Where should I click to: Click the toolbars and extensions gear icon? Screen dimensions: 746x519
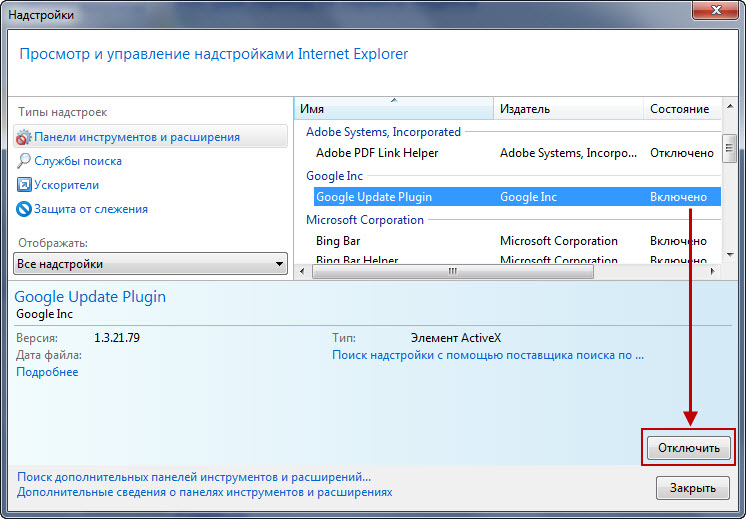tap(23, 137)
